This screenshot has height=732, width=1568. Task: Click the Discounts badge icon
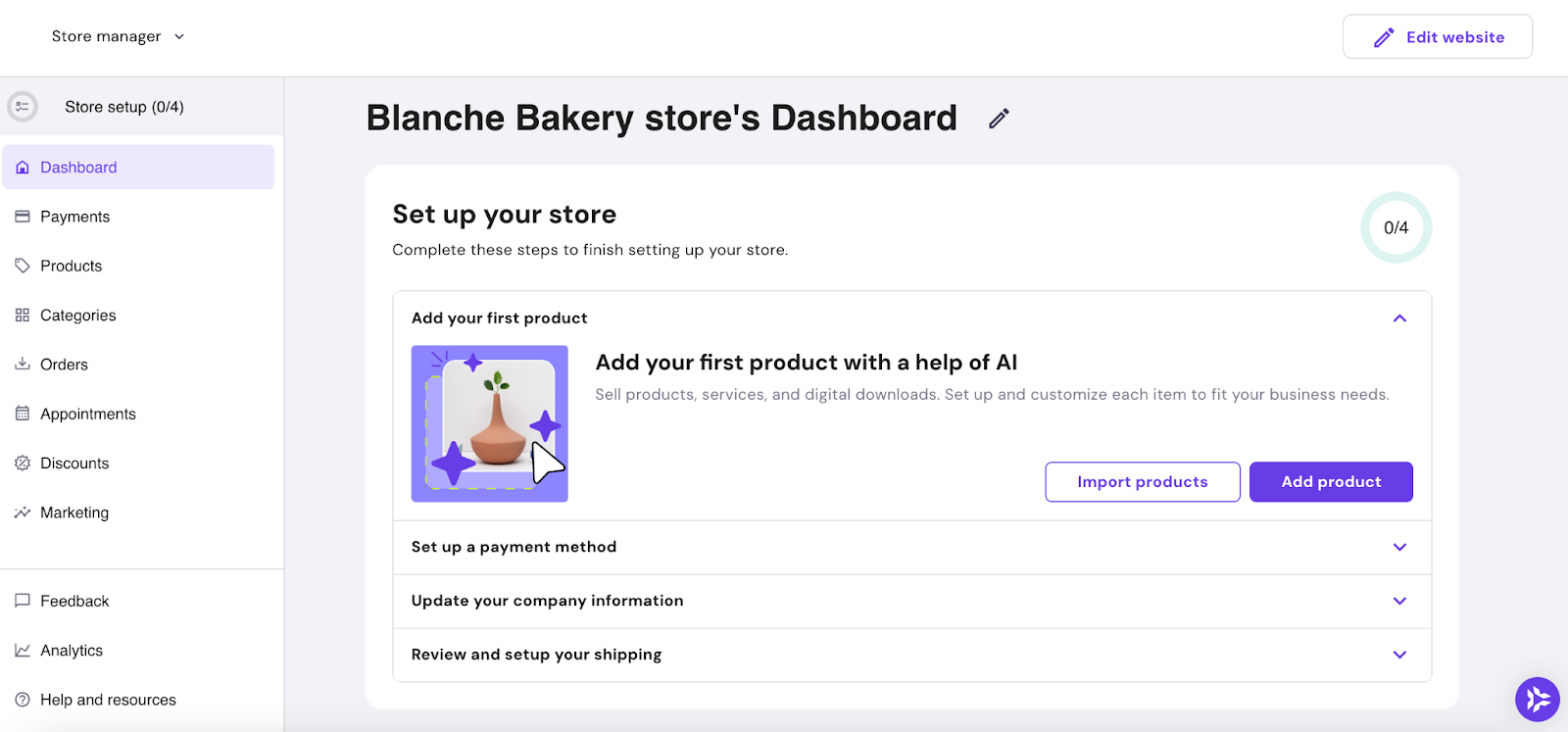click(23, 464)
